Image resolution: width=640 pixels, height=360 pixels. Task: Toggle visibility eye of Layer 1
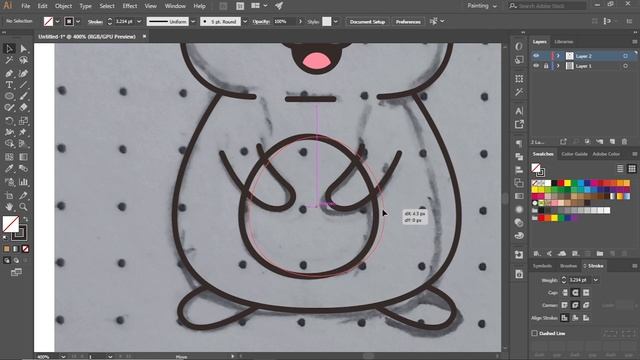coord(536,66)
